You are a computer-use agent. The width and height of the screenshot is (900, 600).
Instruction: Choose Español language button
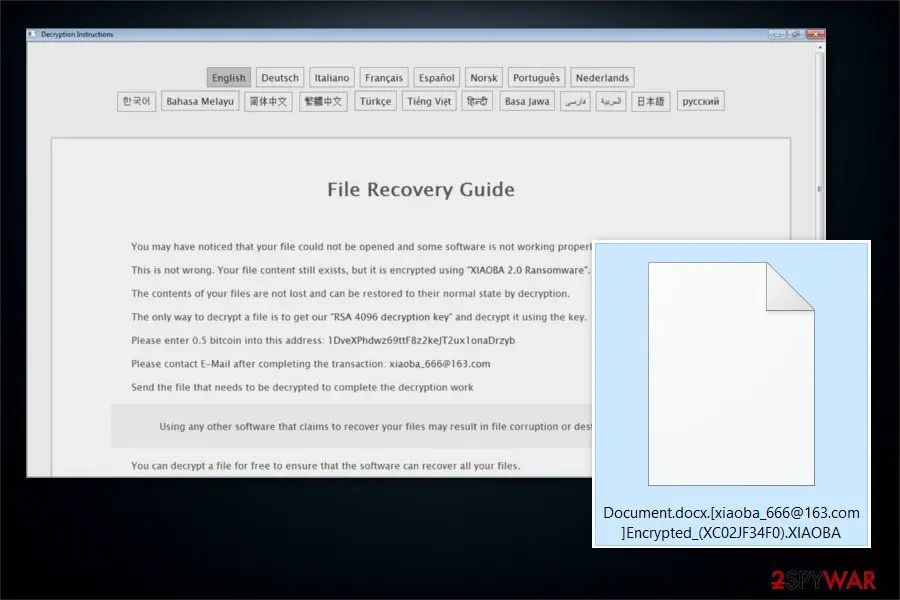pyautogui.click(x=436, y=78)
